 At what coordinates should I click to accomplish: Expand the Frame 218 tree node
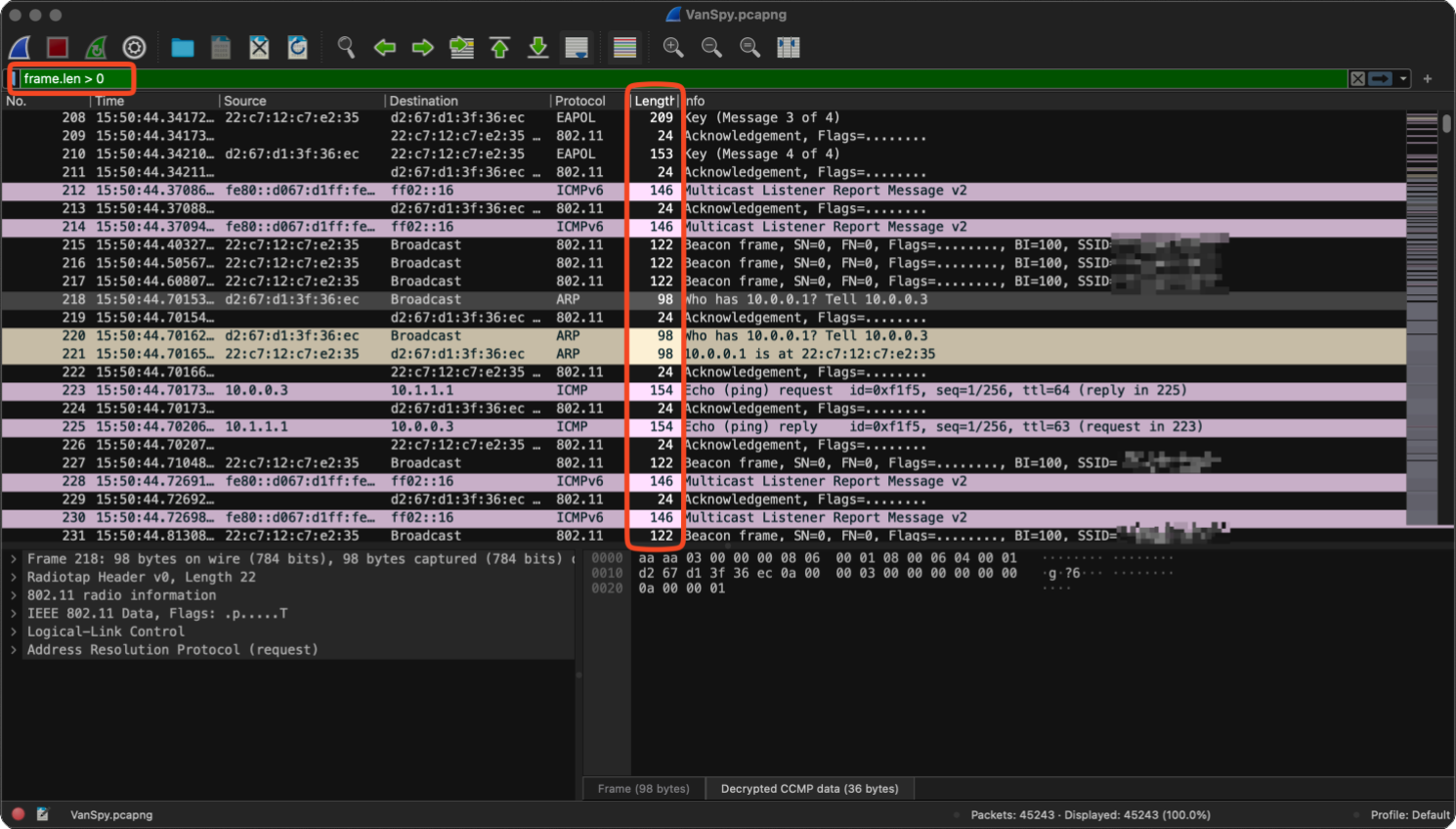(x=14, y=559)
